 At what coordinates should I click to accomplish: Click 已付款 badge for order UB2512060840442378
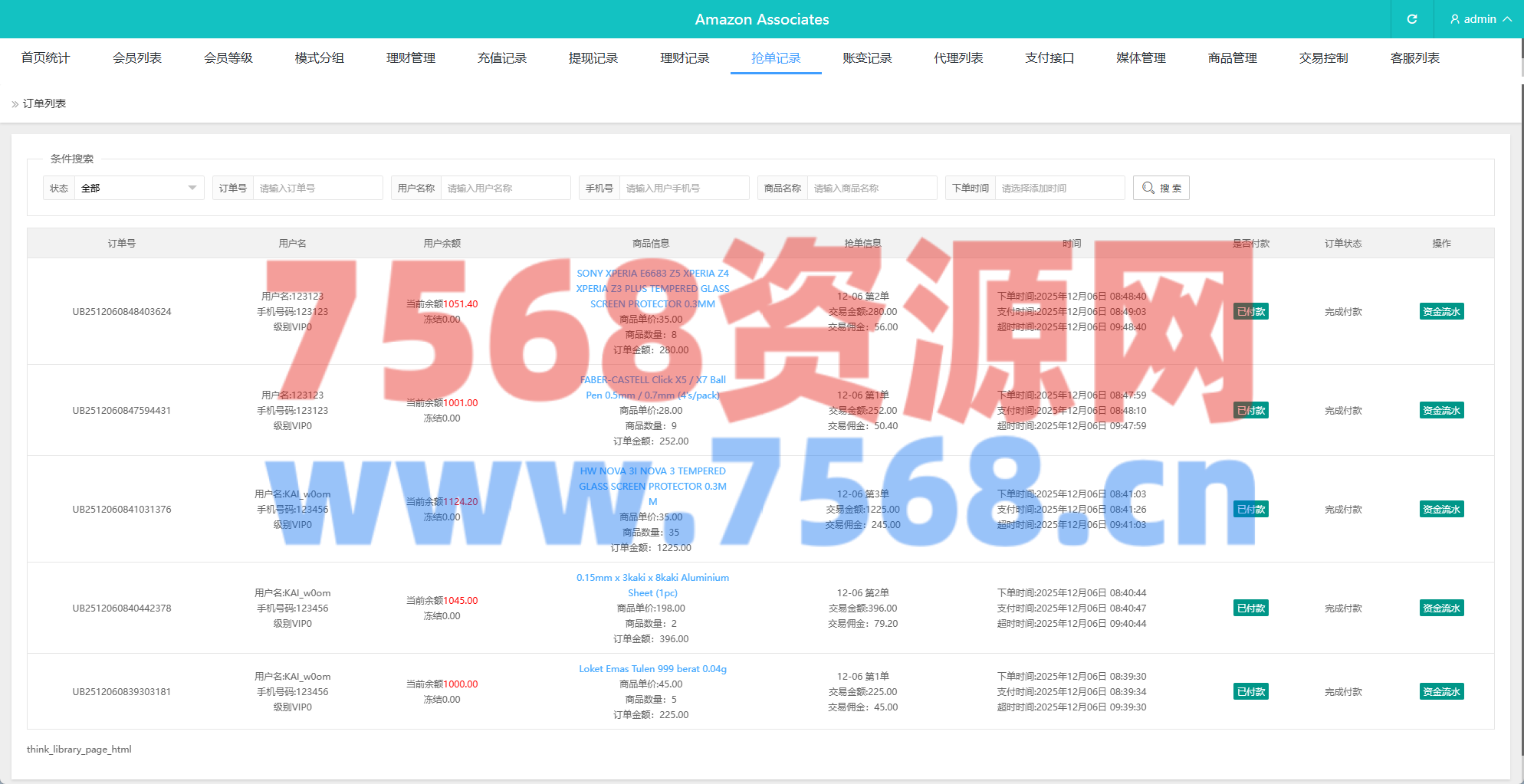pos(1250,609)
